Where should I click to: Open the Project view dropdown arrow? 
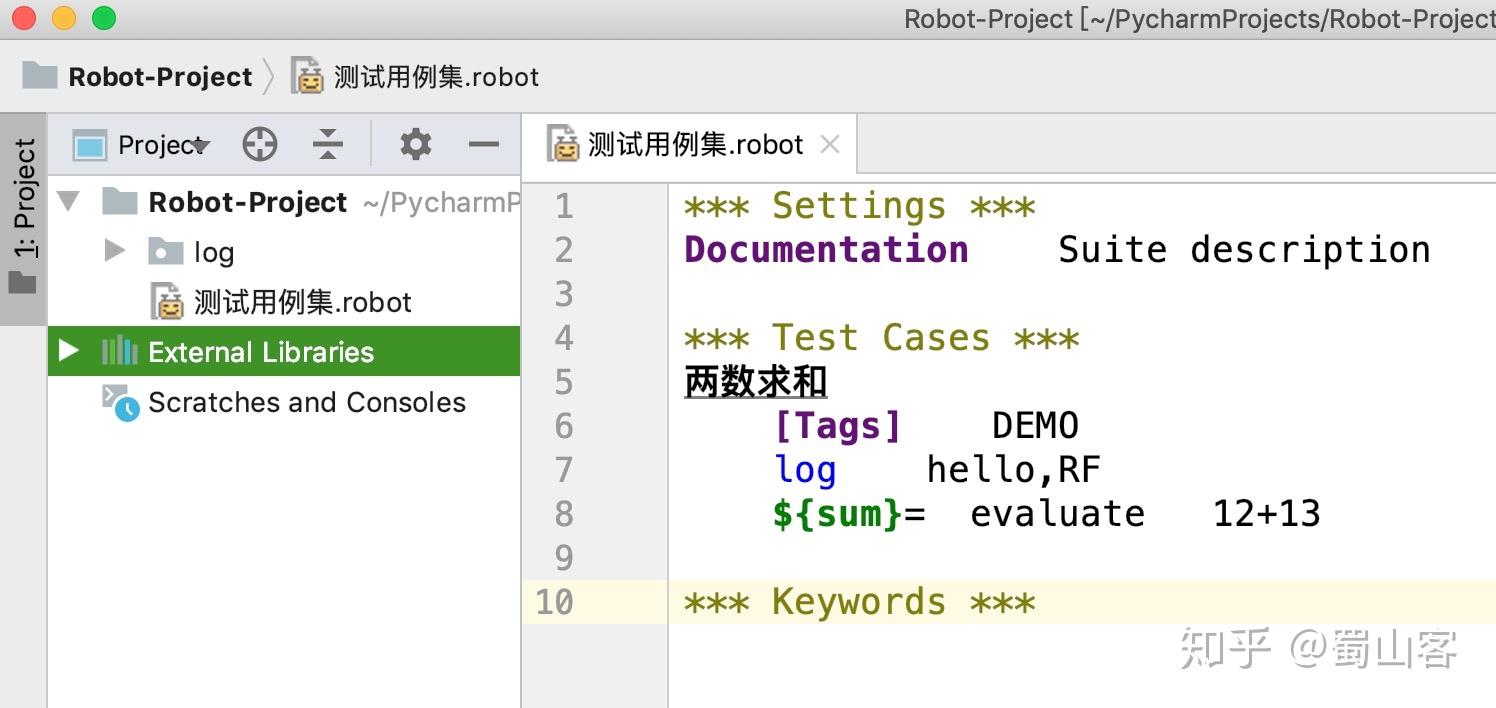click(201, 144)
